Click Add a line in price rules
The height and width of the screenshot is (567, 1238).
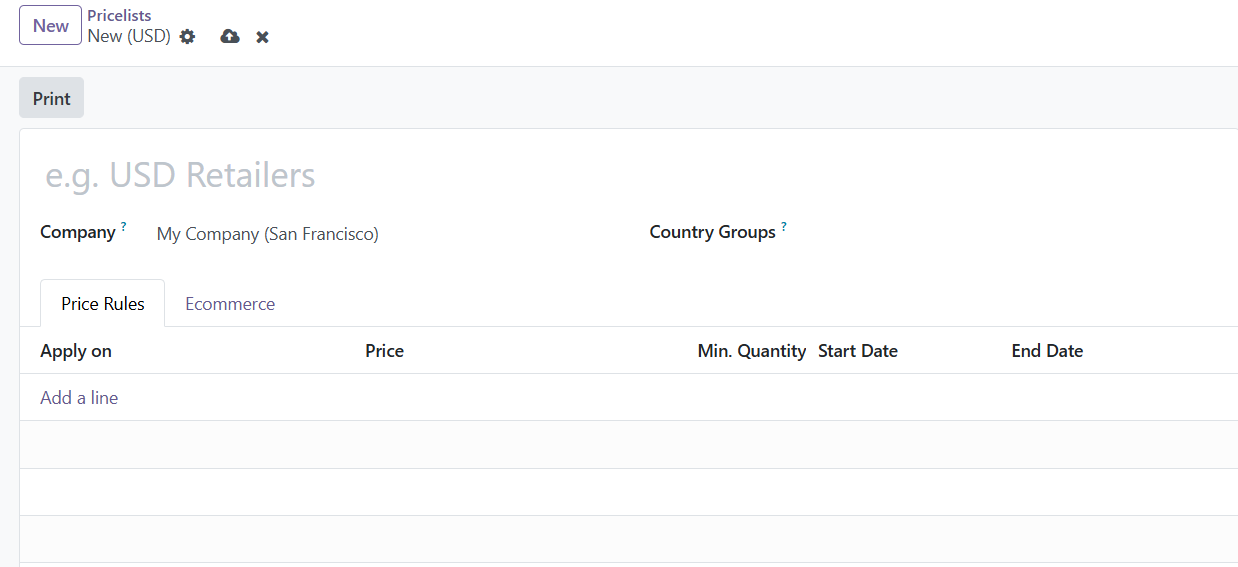pos(79,398)
